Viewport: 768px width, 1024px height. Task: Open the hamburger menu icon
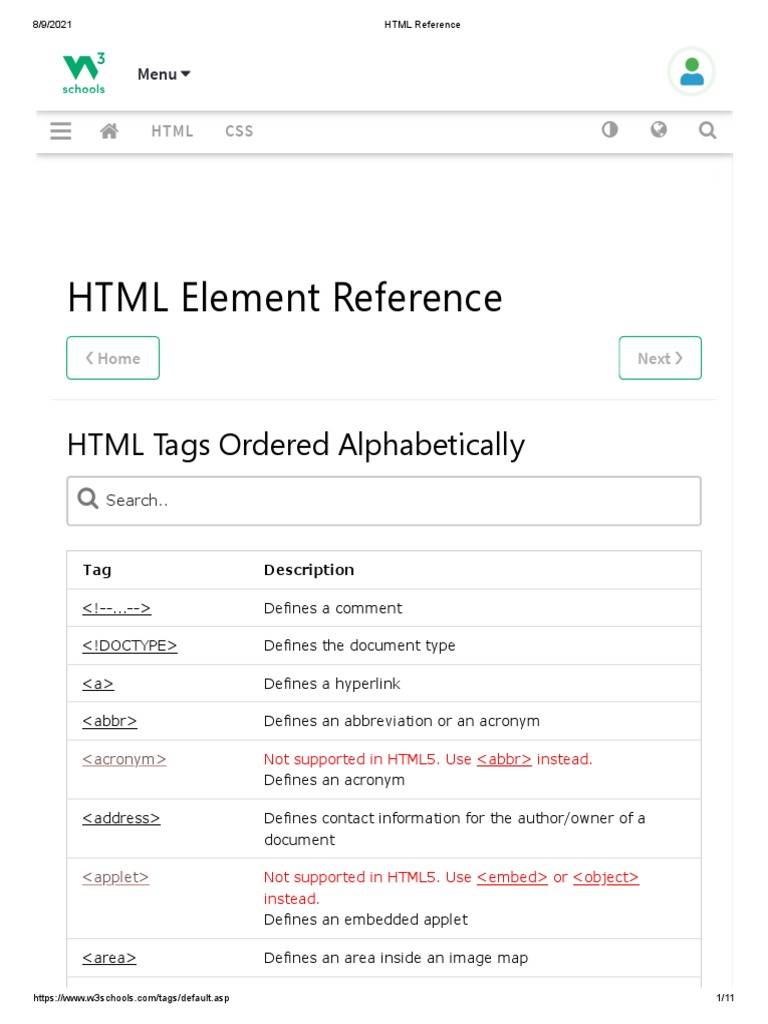[61, 131]
